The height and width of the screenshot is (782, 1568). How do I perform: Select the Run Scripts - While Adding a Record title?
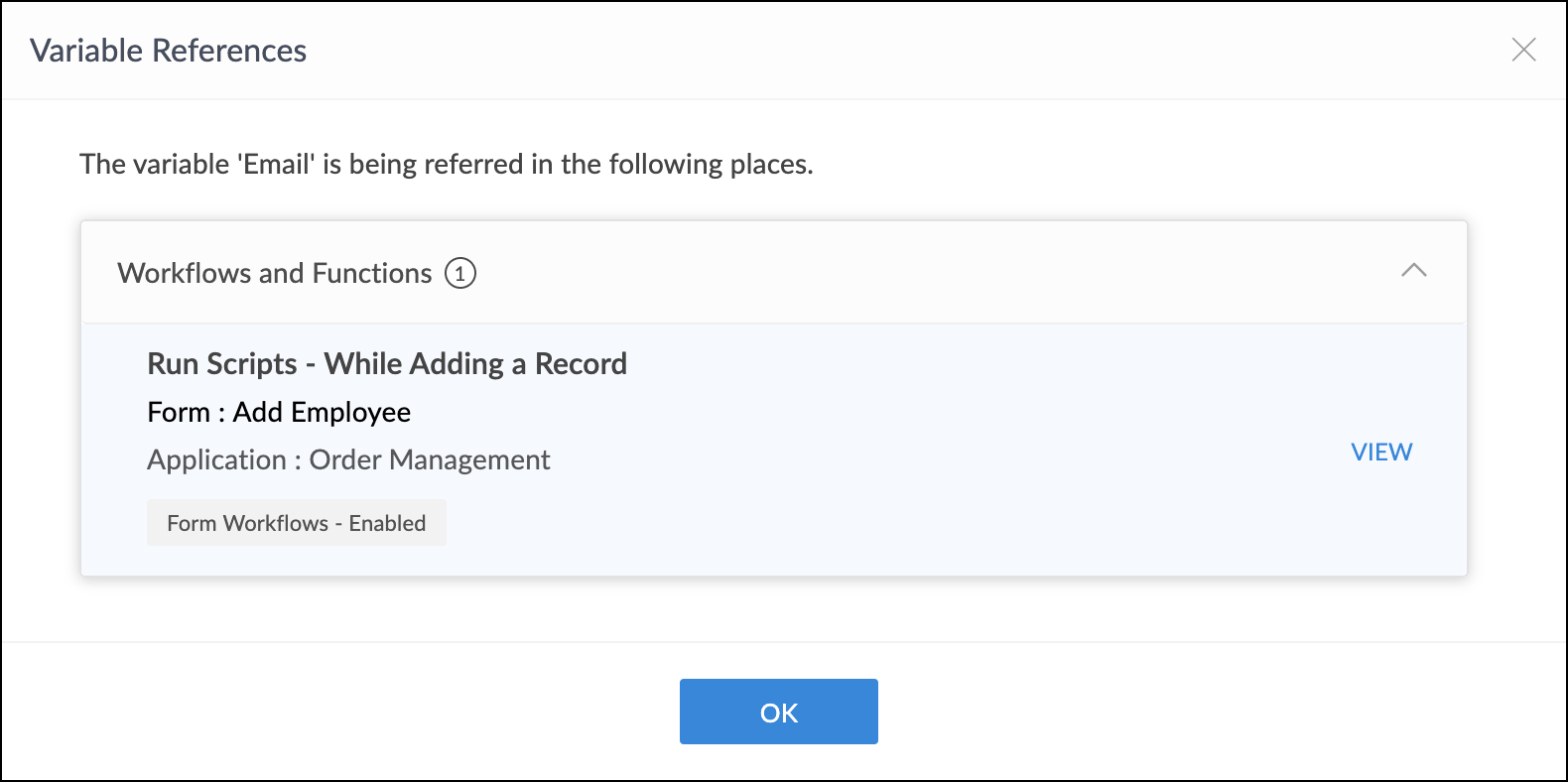(x=386, y=364)
